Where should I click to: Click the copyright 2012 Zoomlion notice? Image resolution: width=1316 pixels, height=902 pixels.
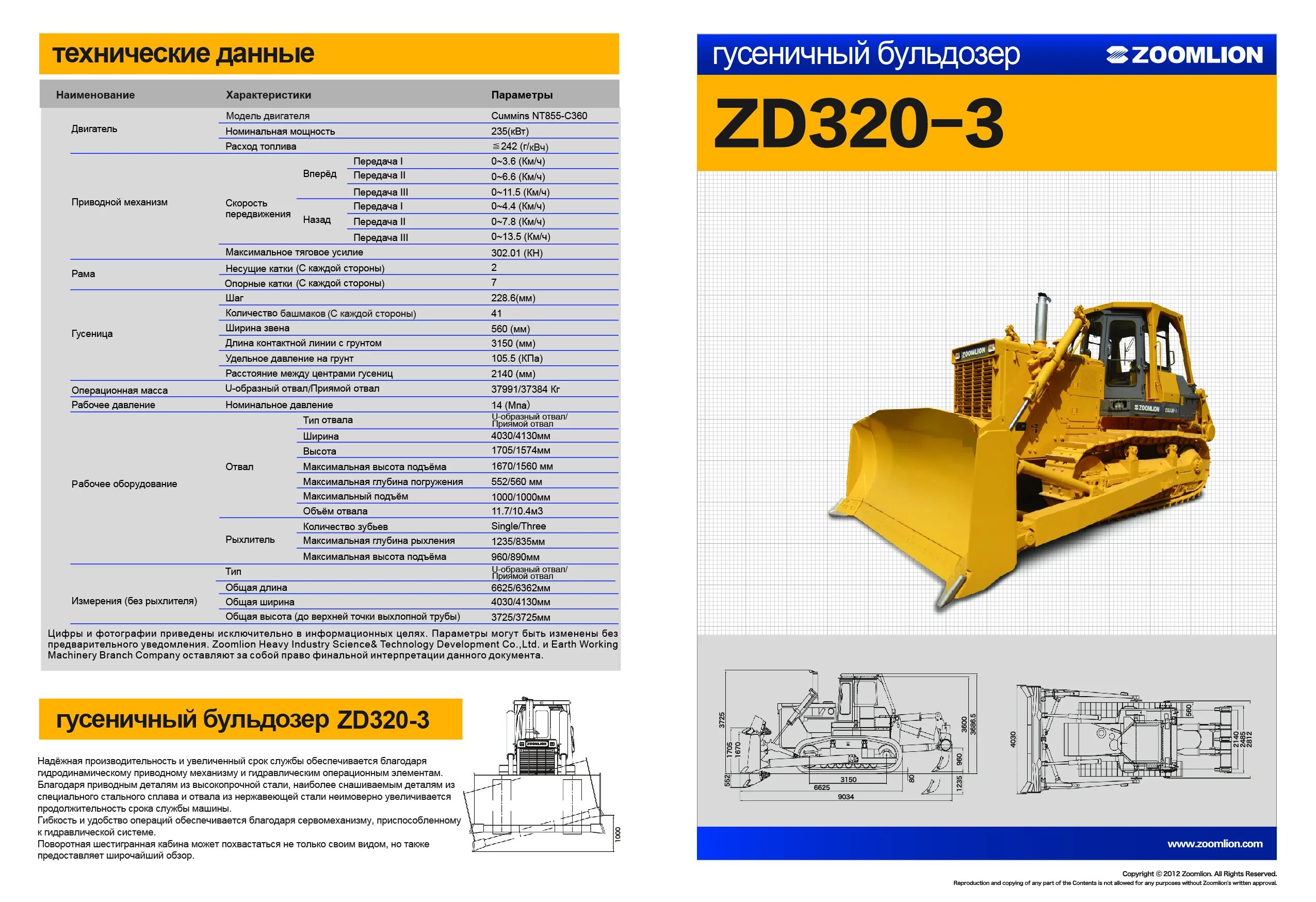tap(1199, 874)
